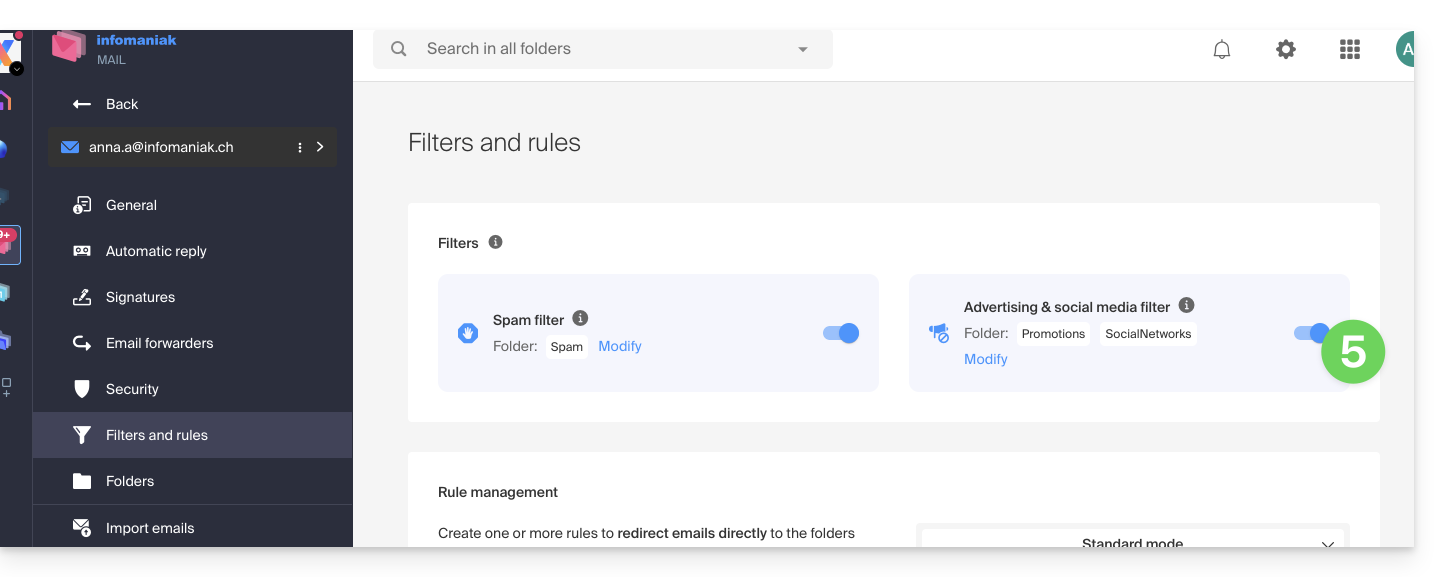Turn off Advertising & social media filter

(1310, 333)
